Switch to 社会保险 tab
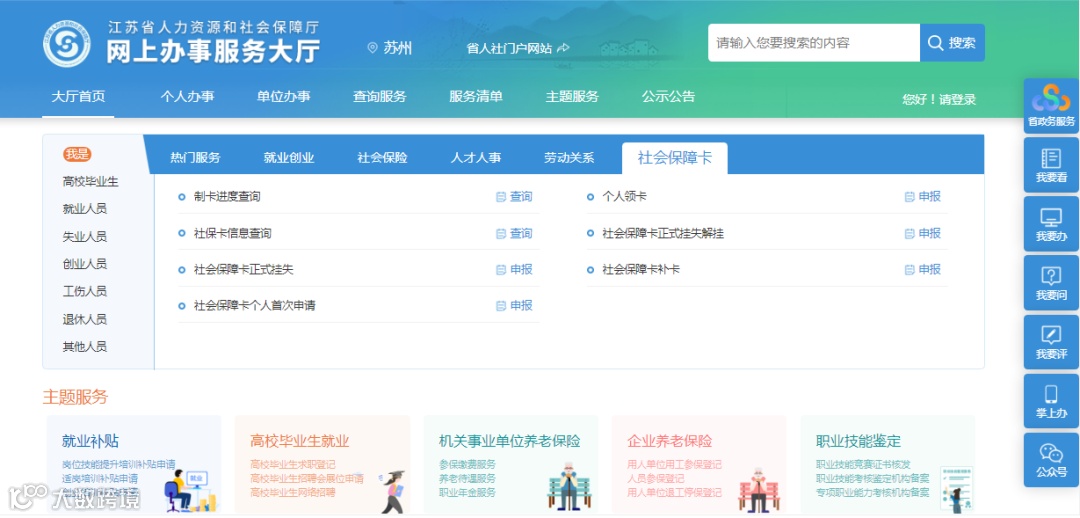Screen dimensions: 1080x518 (x=382, y=158)
